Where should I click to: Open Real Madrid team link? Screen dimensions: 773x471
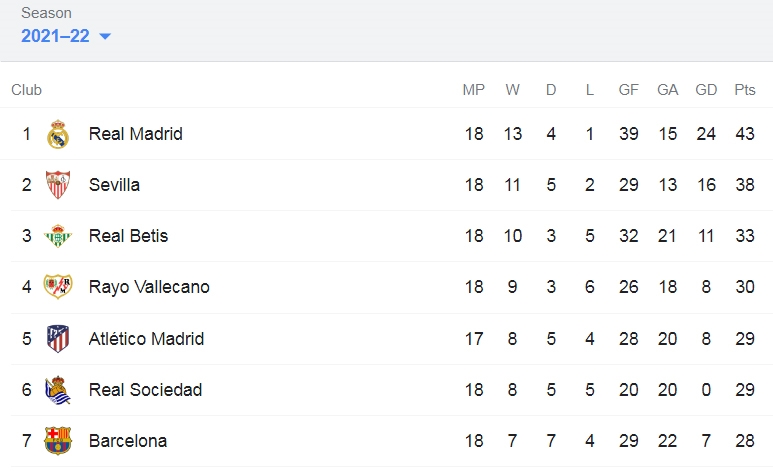(x=136, y=134)
